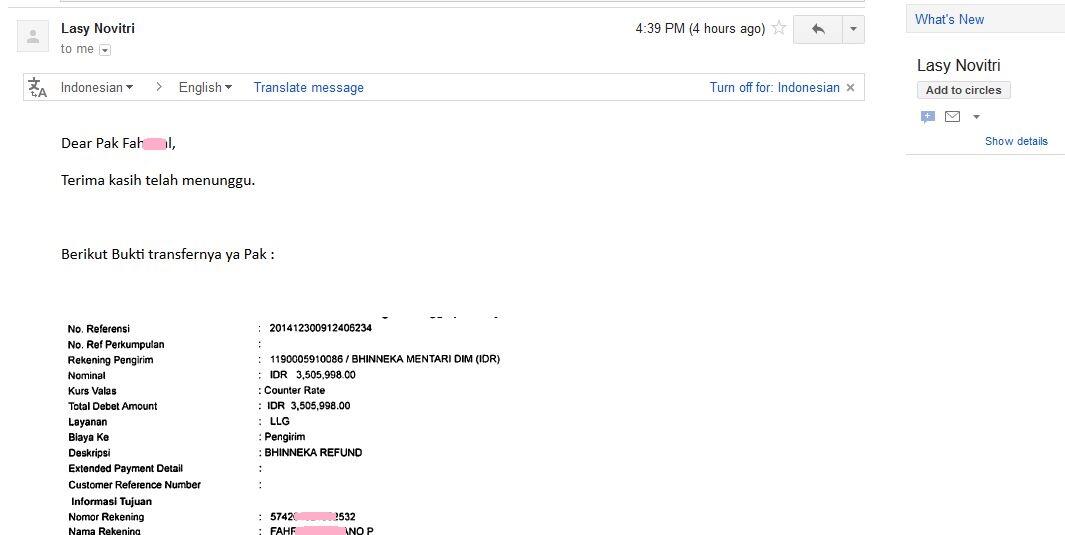
Task: Click Show details link
Action: point(1016,141)
